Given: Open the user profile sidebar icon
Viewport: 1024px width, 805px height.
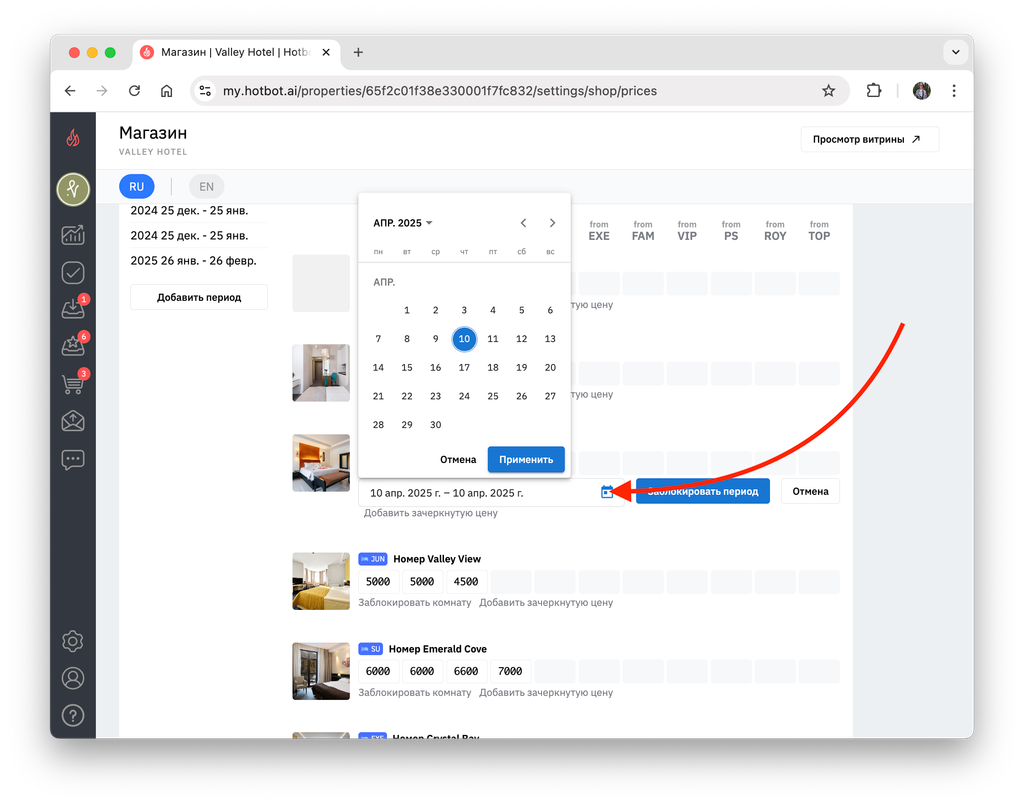Looking at the screenshot, I should 72,678.
